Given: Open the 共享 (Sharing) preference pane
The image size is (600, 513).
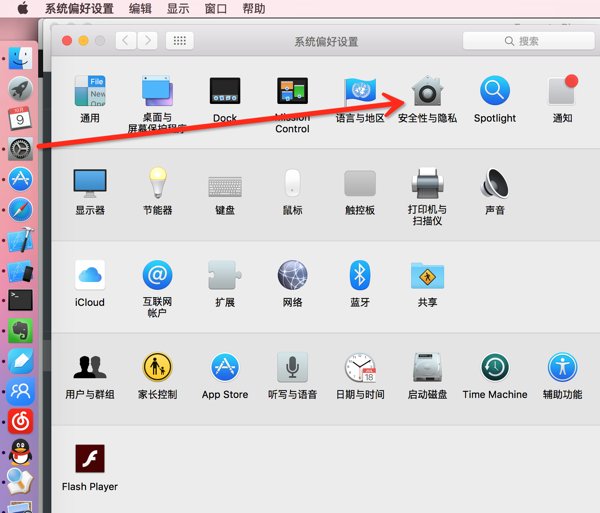Looking at the screenshot, I should (427, 275).
